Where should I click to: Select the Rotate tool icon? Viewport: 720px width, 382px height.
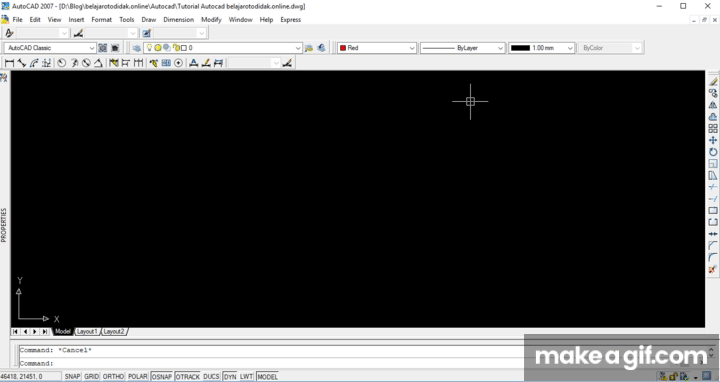point(713,152)
